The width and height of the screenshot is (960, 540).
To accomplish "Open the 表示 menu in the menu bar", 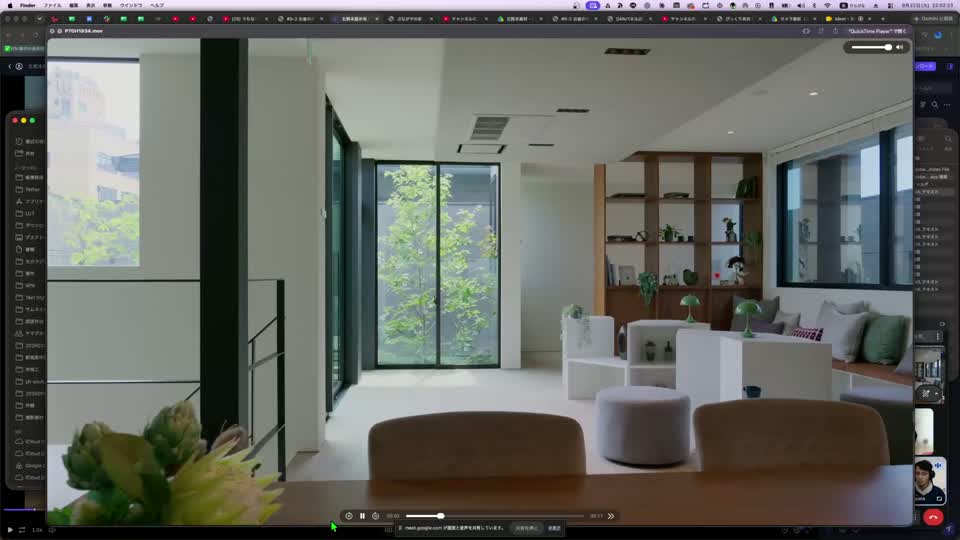I will coord(91,5).
